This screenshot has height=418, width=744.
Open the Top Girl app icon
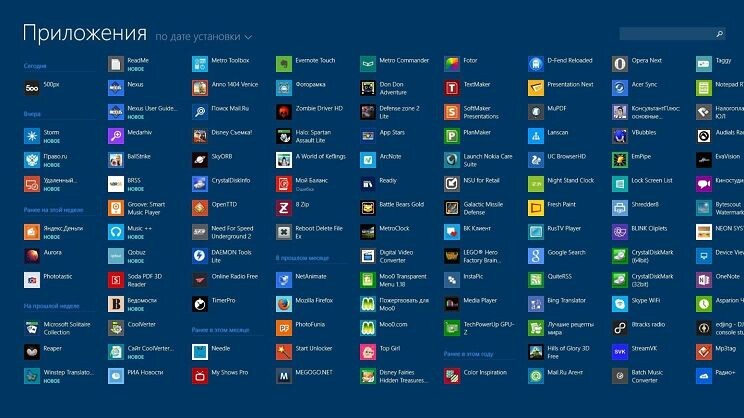click(x=368, y=352)
